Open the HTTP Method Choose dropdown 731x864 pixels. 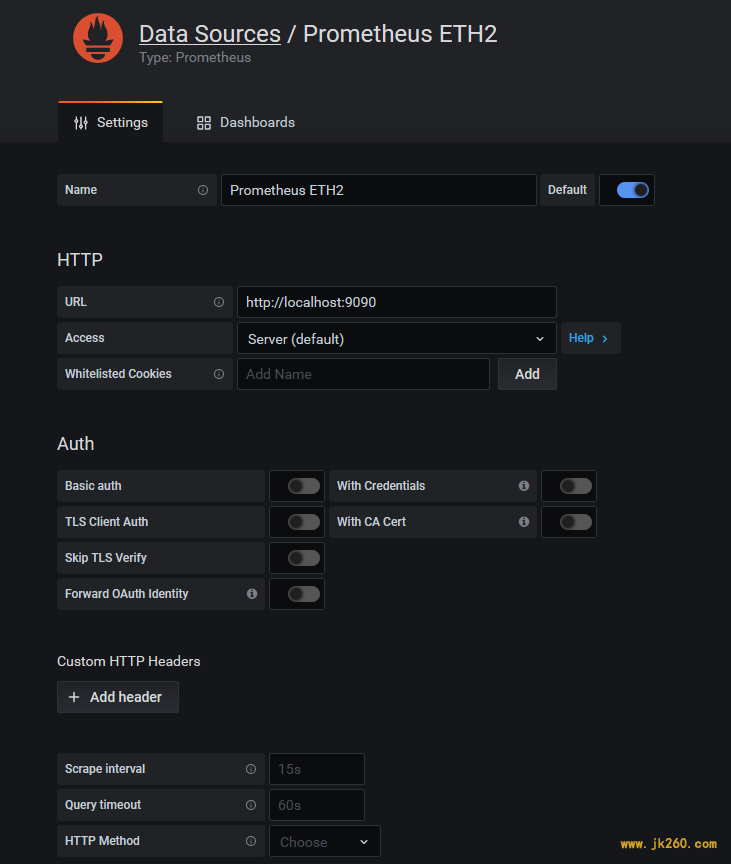pyautogui.click(x=324, y=841)
